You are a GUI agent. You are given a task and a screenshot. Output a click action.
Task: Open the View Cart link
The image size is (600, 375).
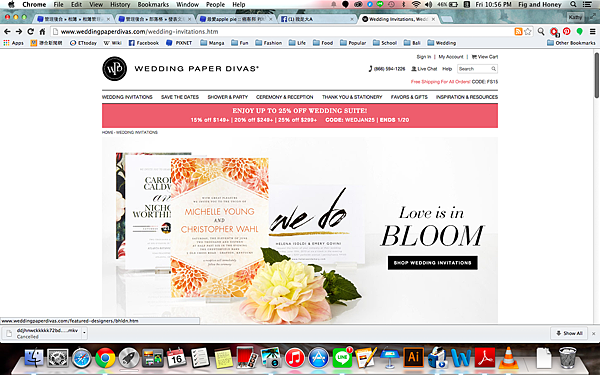pos(485,57)
